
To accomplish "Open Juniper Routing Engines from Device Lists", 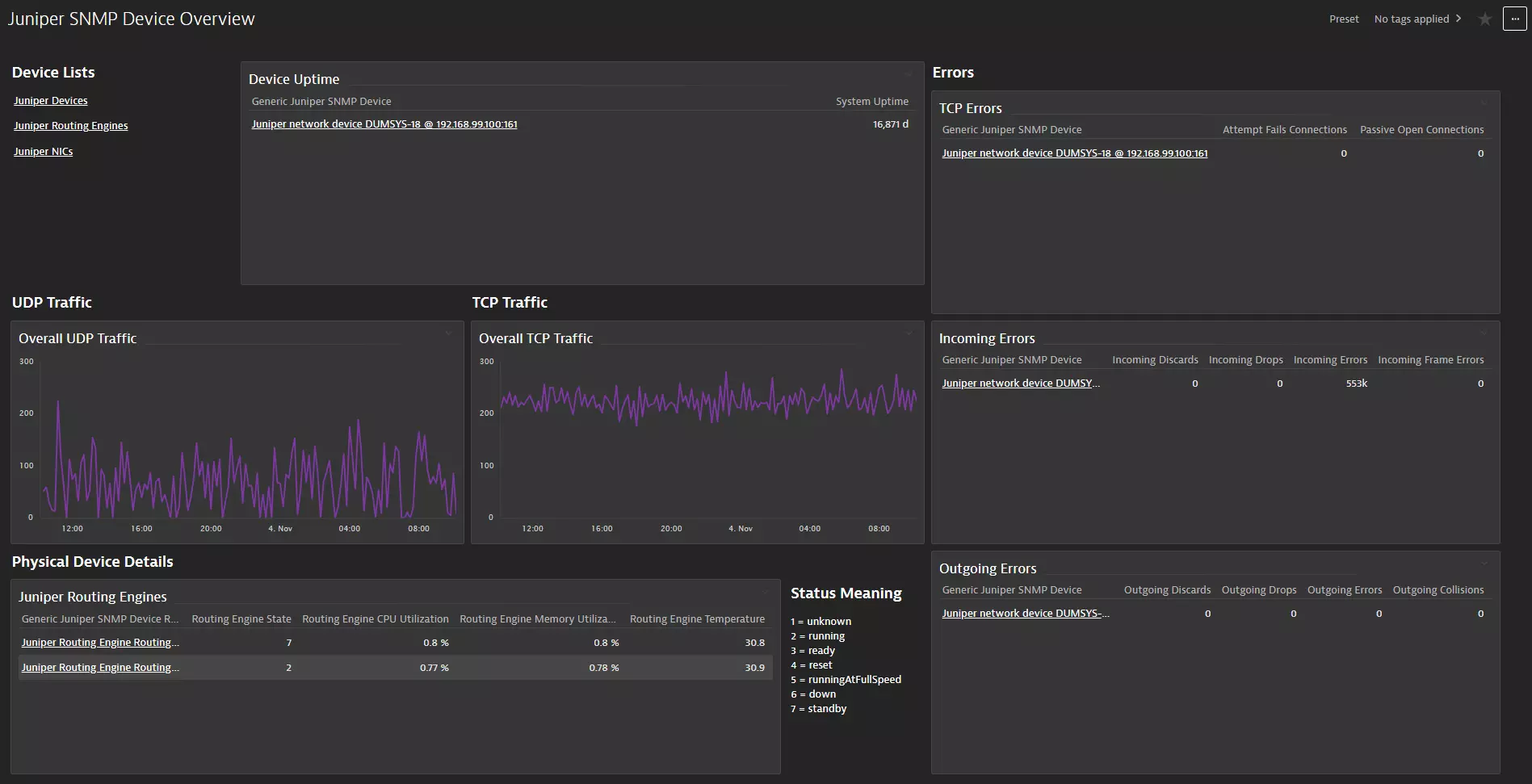I will click(x=70, y=125).
